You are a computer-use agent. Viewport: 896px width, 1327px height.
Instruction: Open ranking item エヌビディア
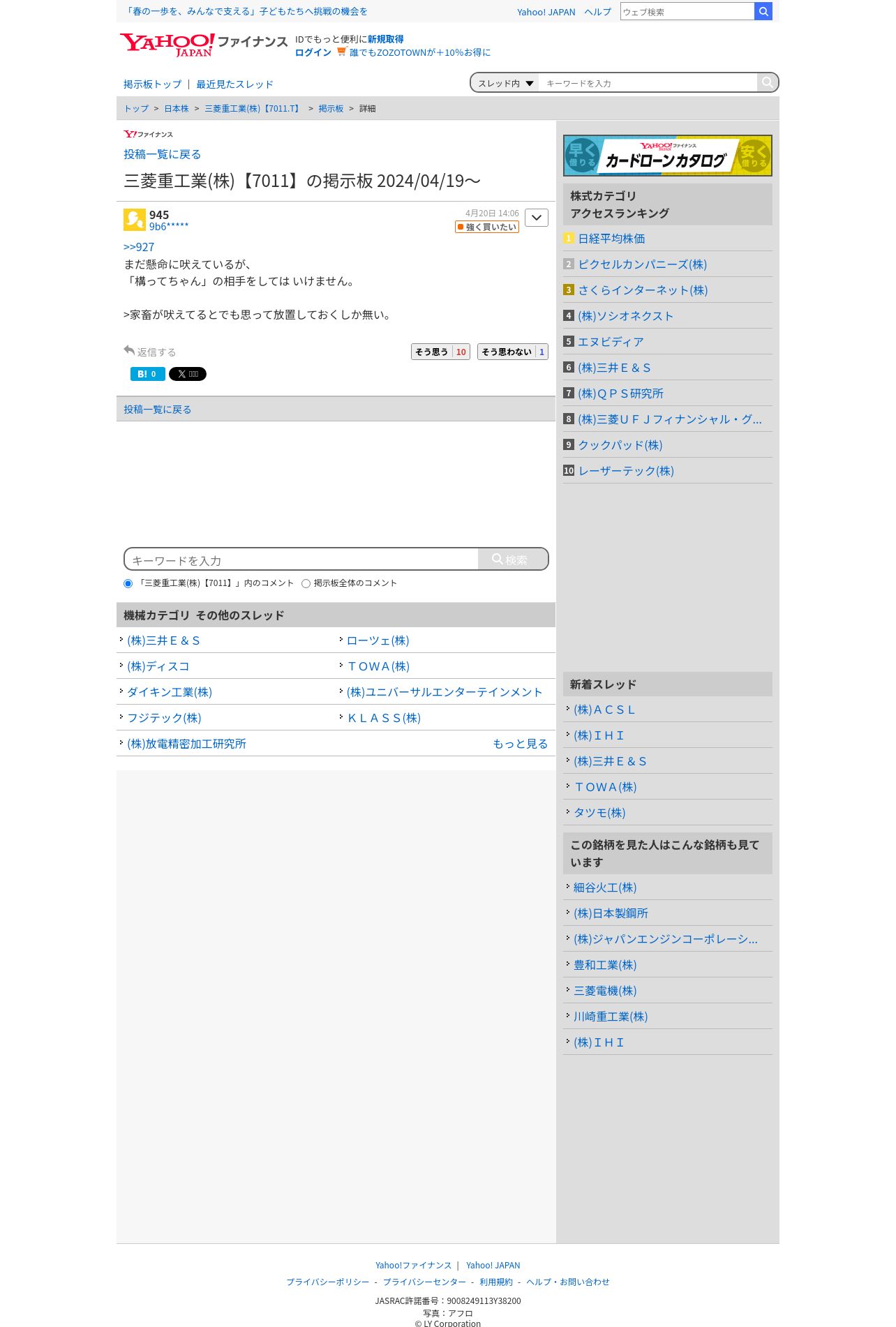pos(611,342)
